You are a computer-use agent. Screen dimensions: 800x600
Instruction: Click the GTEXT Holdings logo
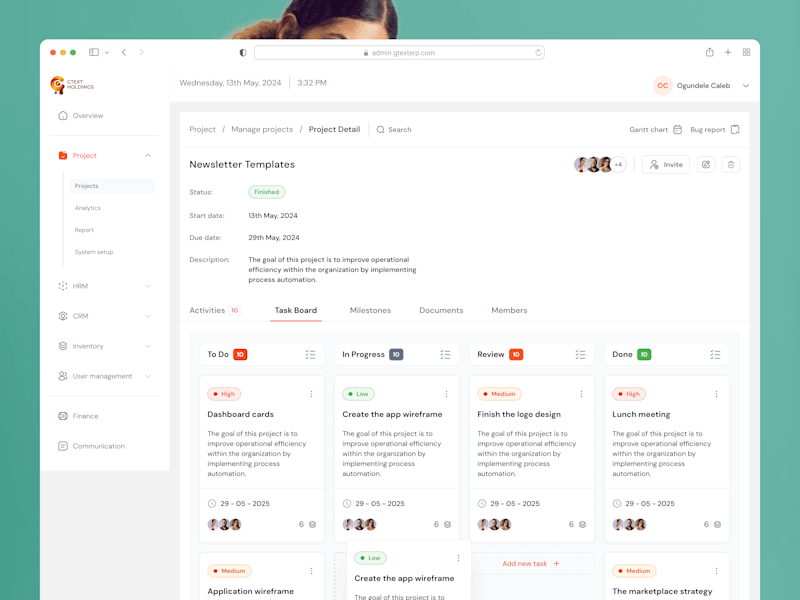pyautogui.click(x=72, y=85)
